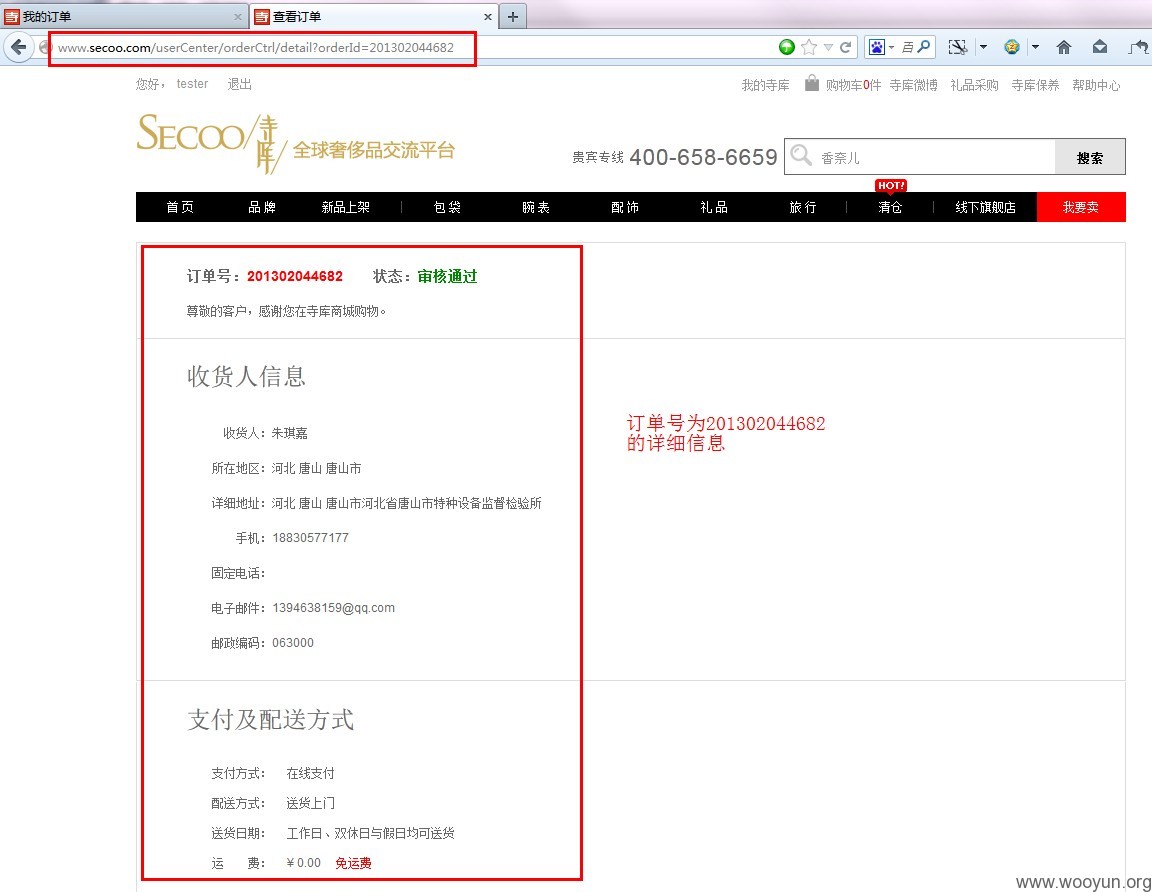Click the browser back arrow button

(x=18, y=48)
